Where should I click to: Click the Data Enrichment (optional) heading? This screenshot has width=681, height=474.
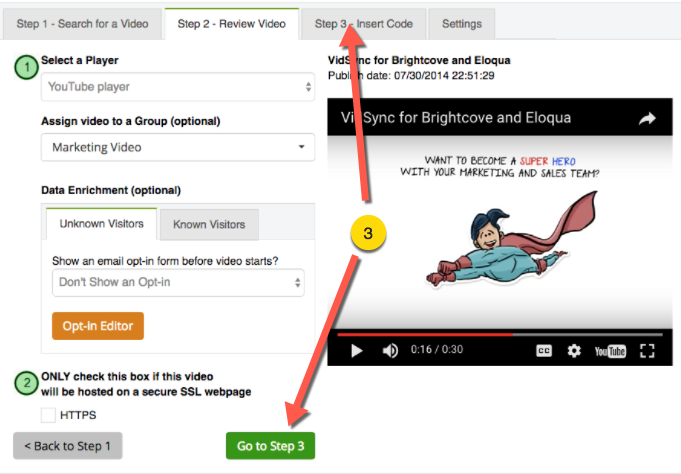111,190
